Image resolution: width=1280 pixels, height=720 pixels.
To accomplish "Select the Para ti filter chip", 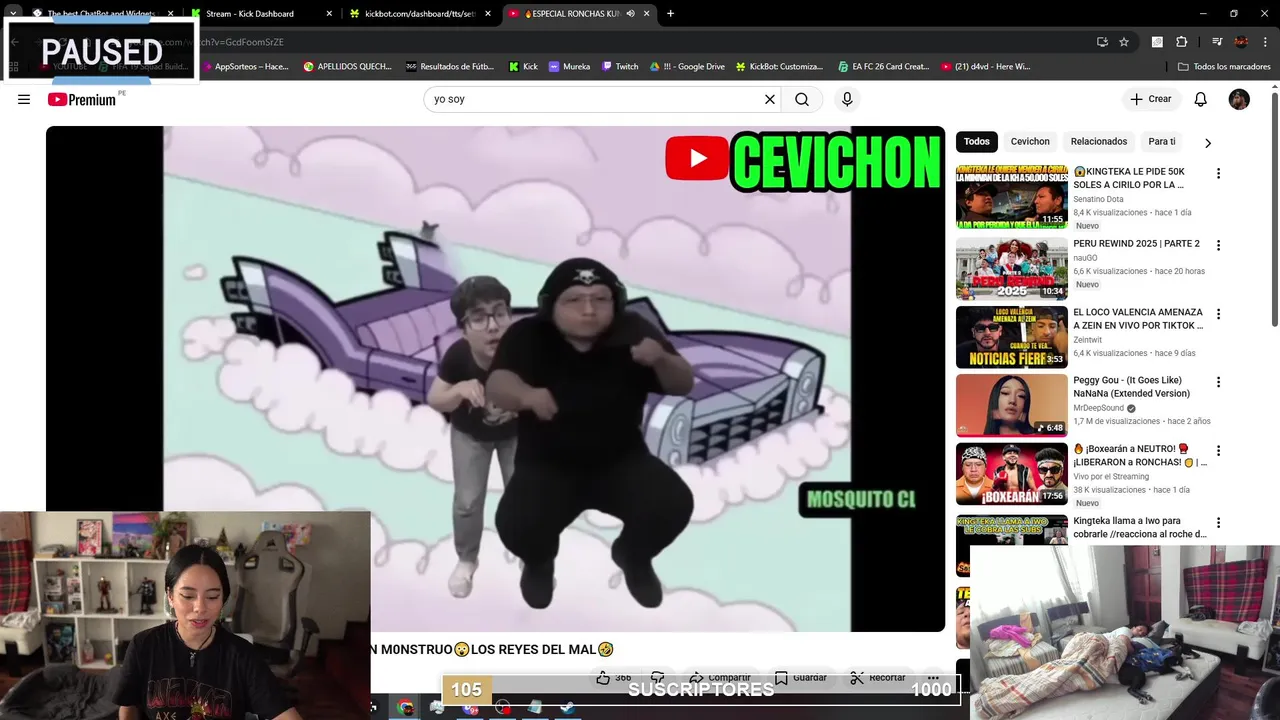I will pyautogui.click(x=1162, y=142).
